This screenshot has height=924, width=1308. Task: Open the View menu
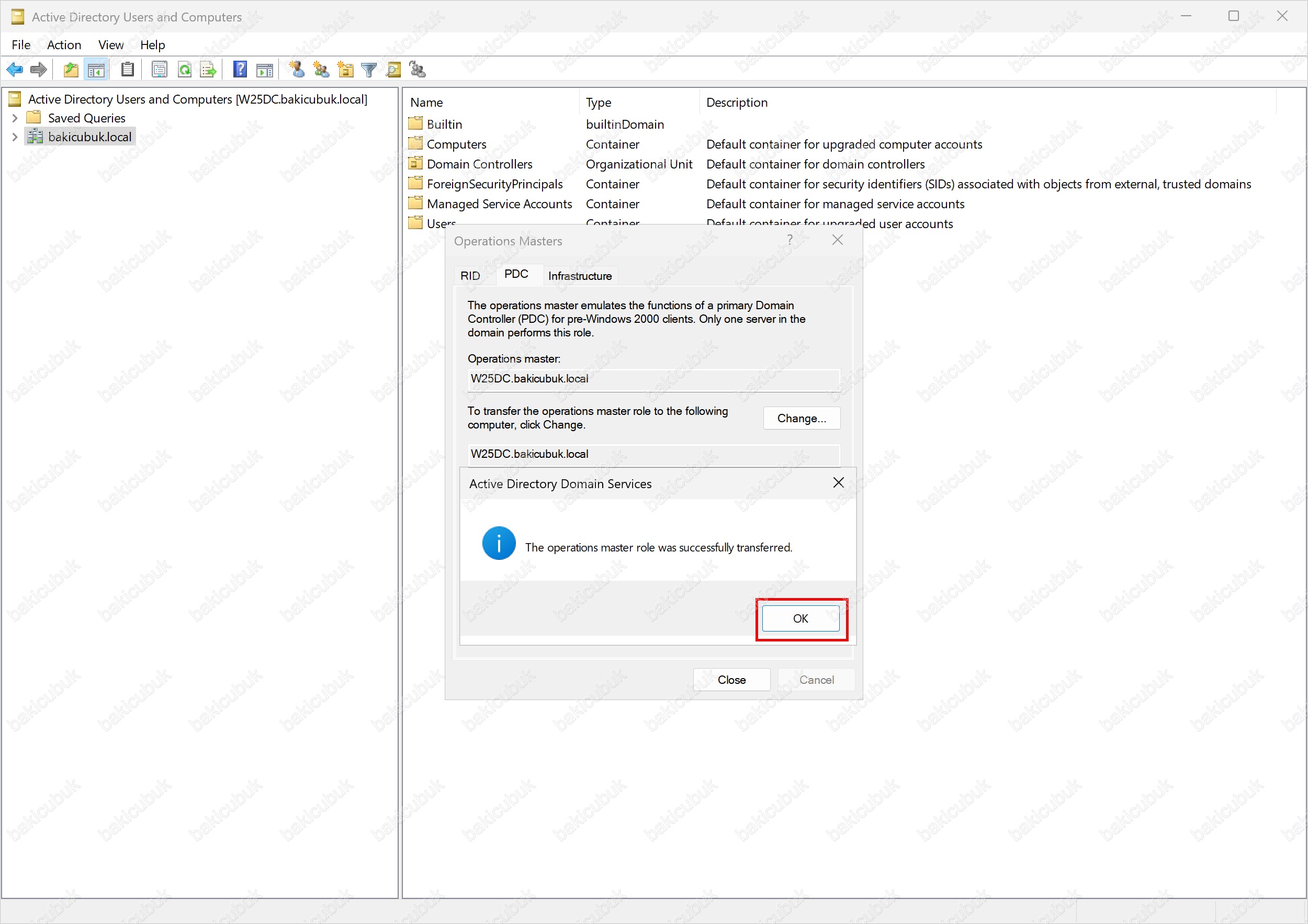tap(110, 44)
